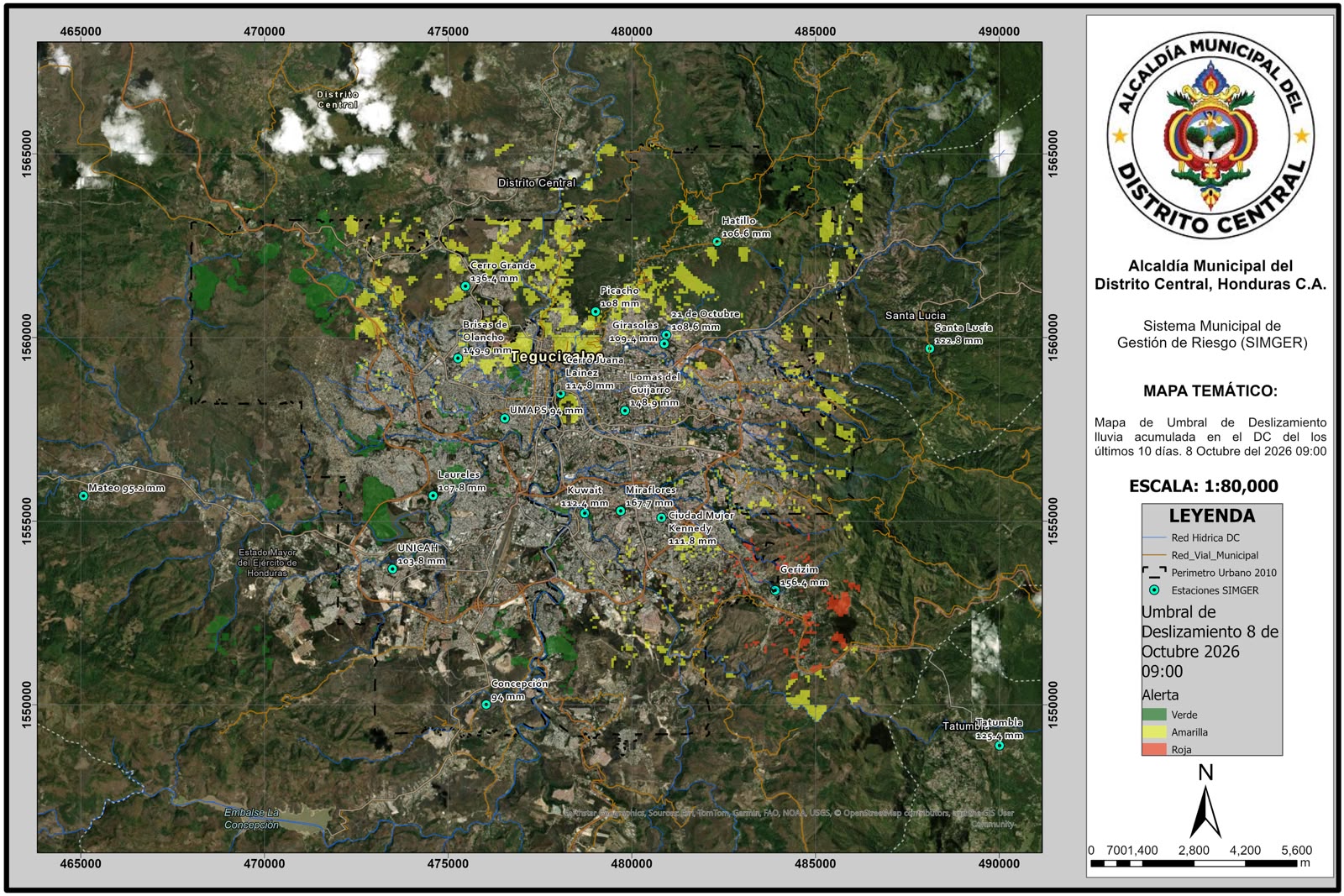Click the Verde alert color swatch

(x=1154, y=715)
